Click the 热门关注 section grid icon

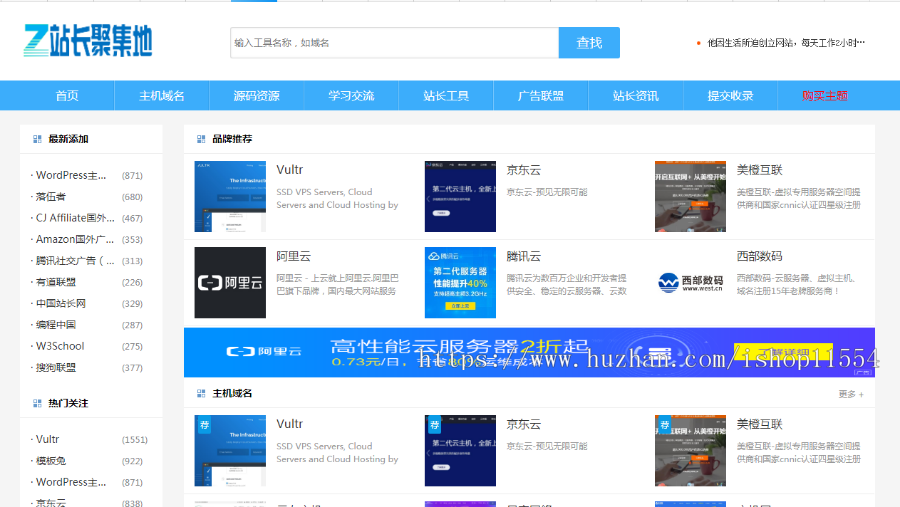pos(37,404)
